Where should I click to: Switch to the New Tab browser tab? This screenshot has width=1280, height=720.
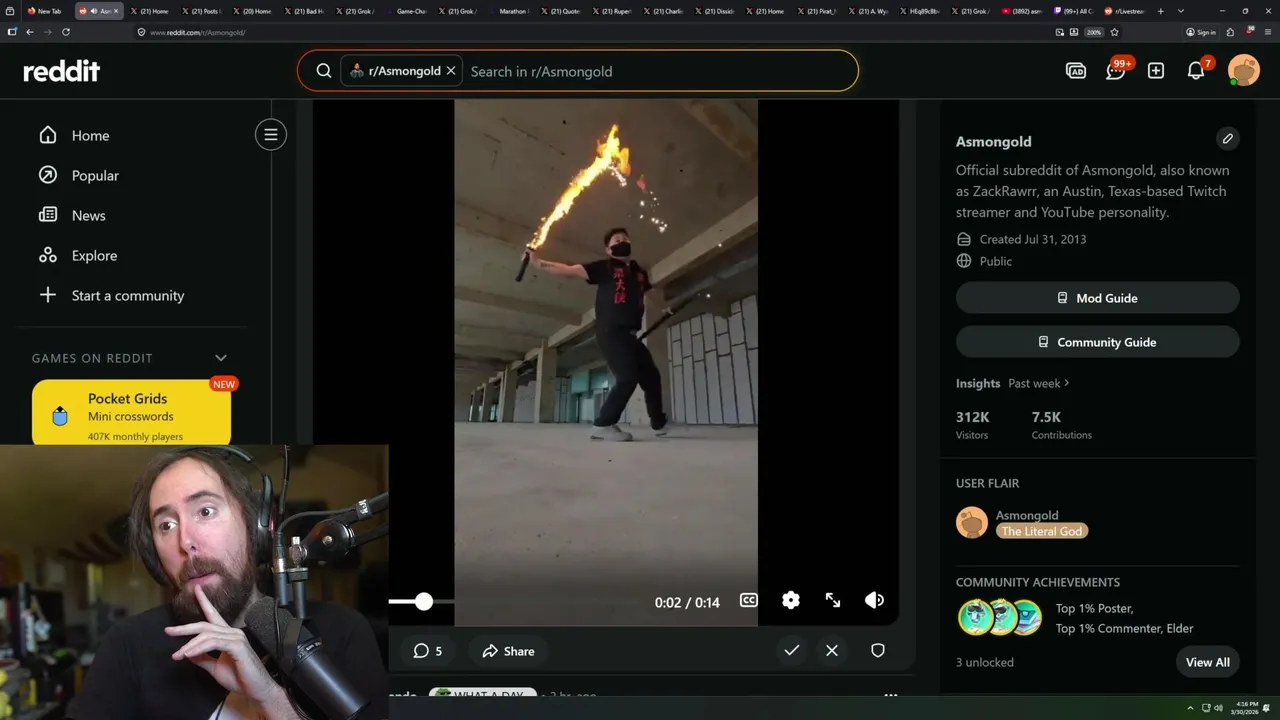(46, 11)
